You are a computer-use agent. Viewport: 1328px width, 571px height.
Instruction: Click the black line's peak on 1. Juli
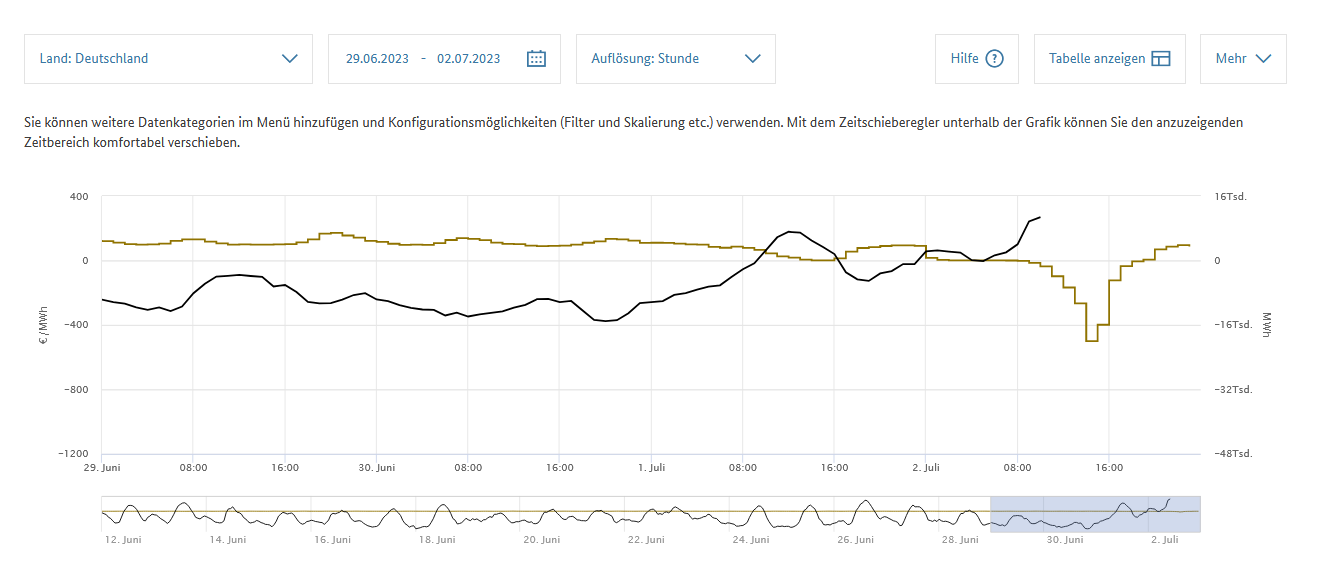(x=790, y=232)
